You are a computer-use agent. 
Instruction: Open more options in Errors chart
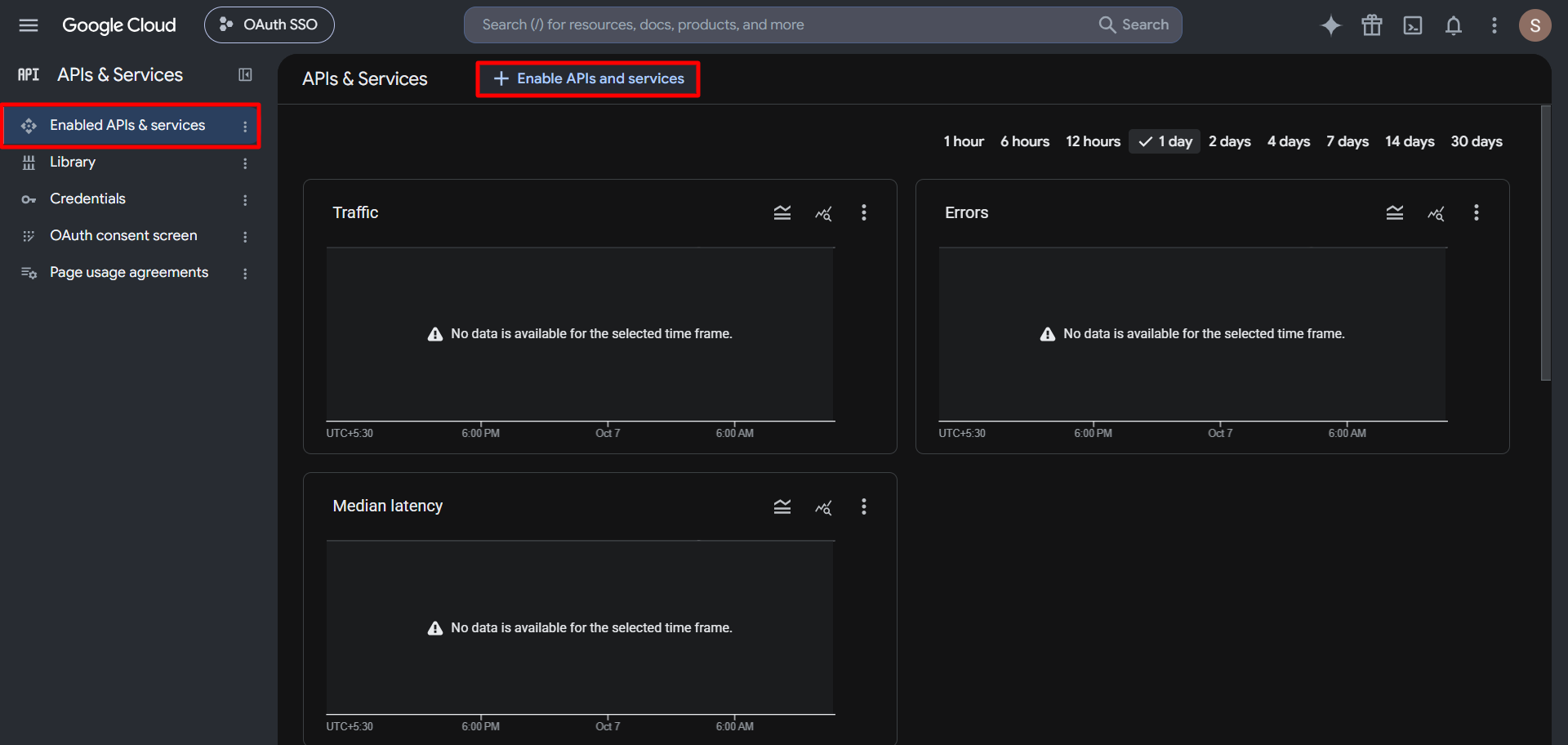(1476, 212)
